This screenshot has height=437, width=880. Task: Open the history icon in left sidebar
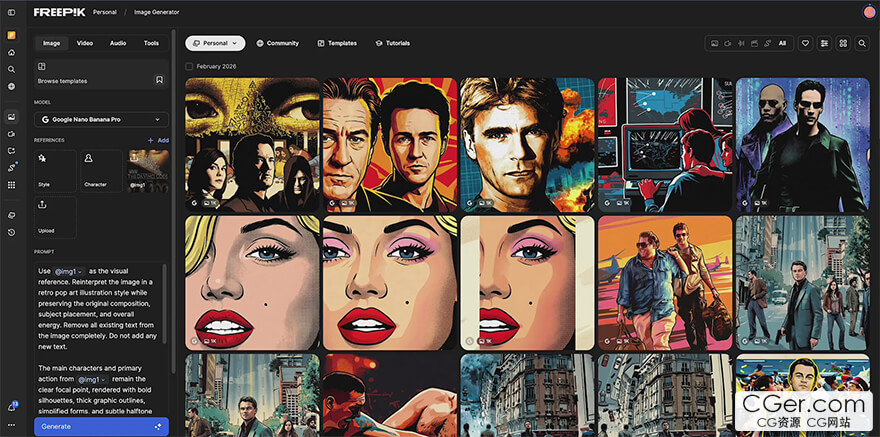[12, 232]
